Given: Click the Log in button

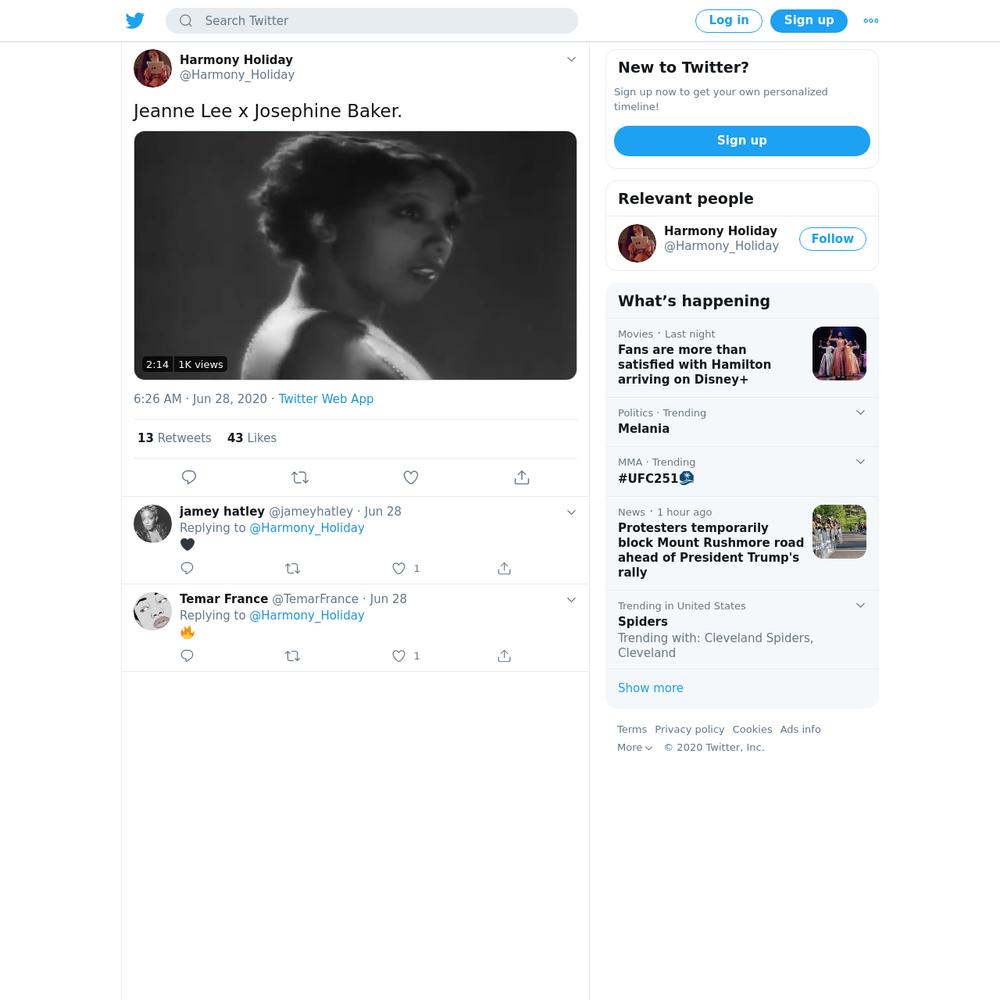Looking at the screenshot, I should pos(728,20).
